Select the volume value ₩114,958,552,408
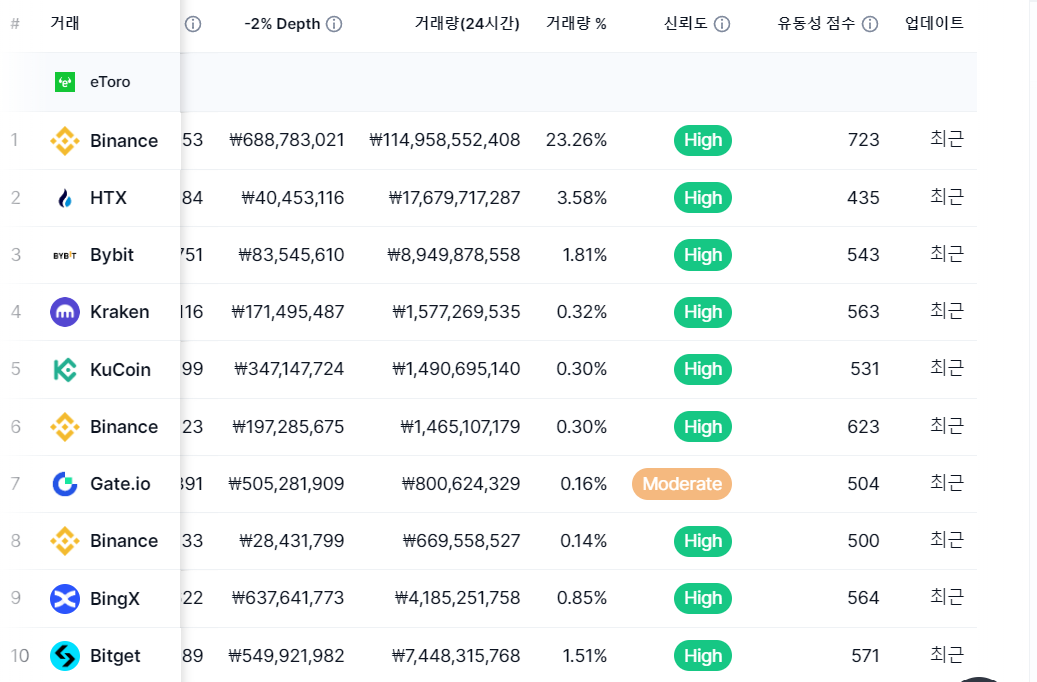Screen dimensions: 1037x682 click(x=444, y=140)
